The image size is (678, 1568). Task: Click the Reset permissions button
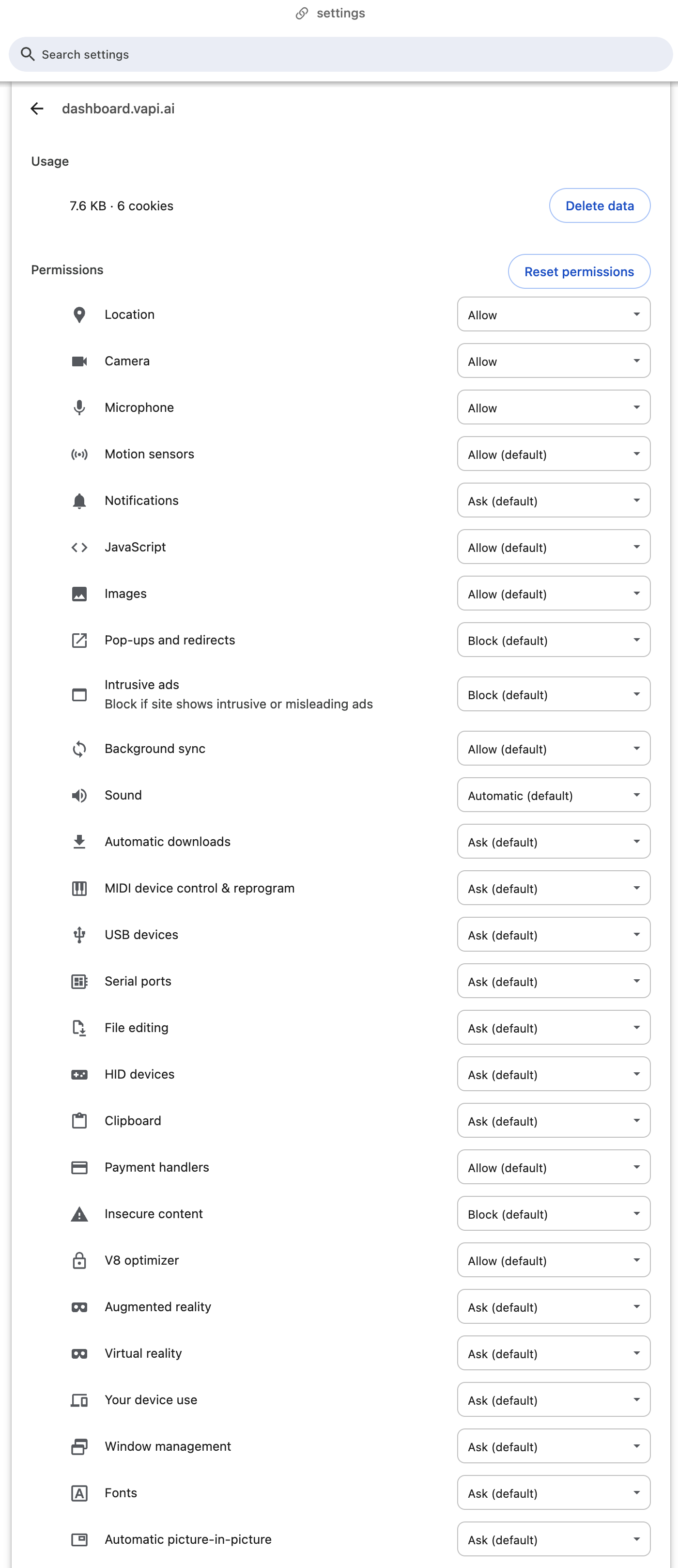579,271
